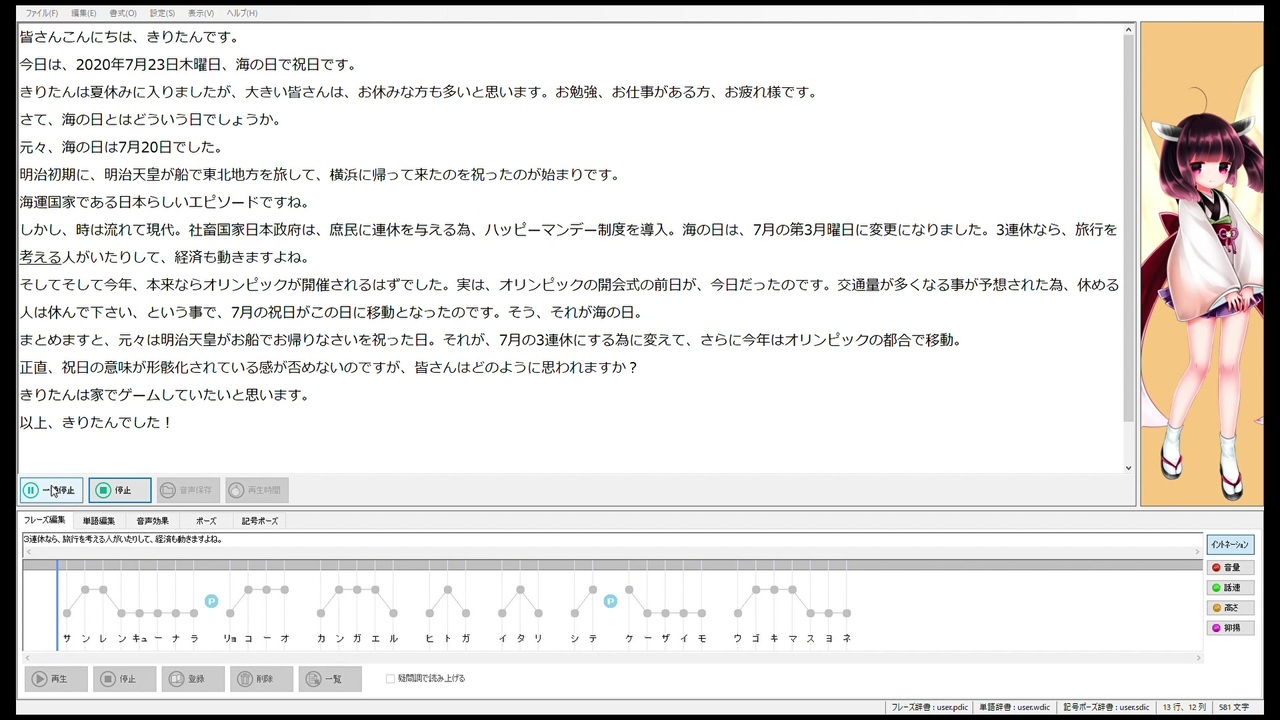Open the 書式(O) menu
This screenshot has width=1280, height=720.
(x=123, y=13)
